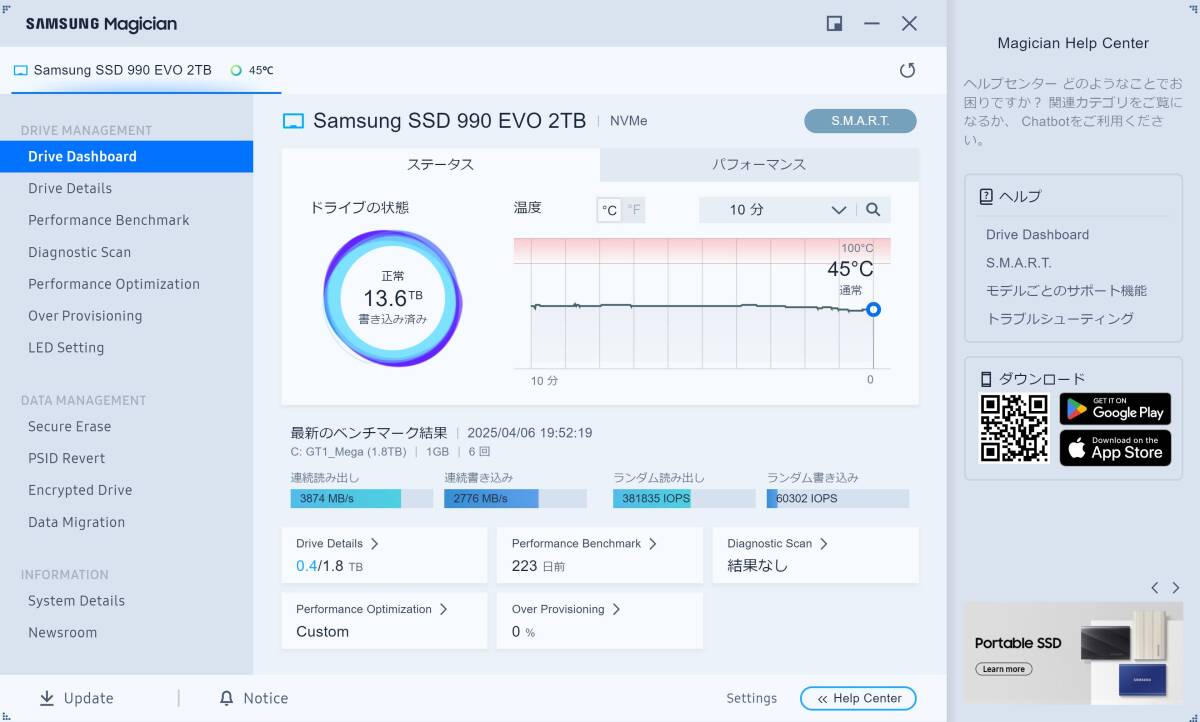Image resolution: width=1200 pixels, height=722 pixels.
Task: Open Drive Details card chevron
Action: click(375, 544)
